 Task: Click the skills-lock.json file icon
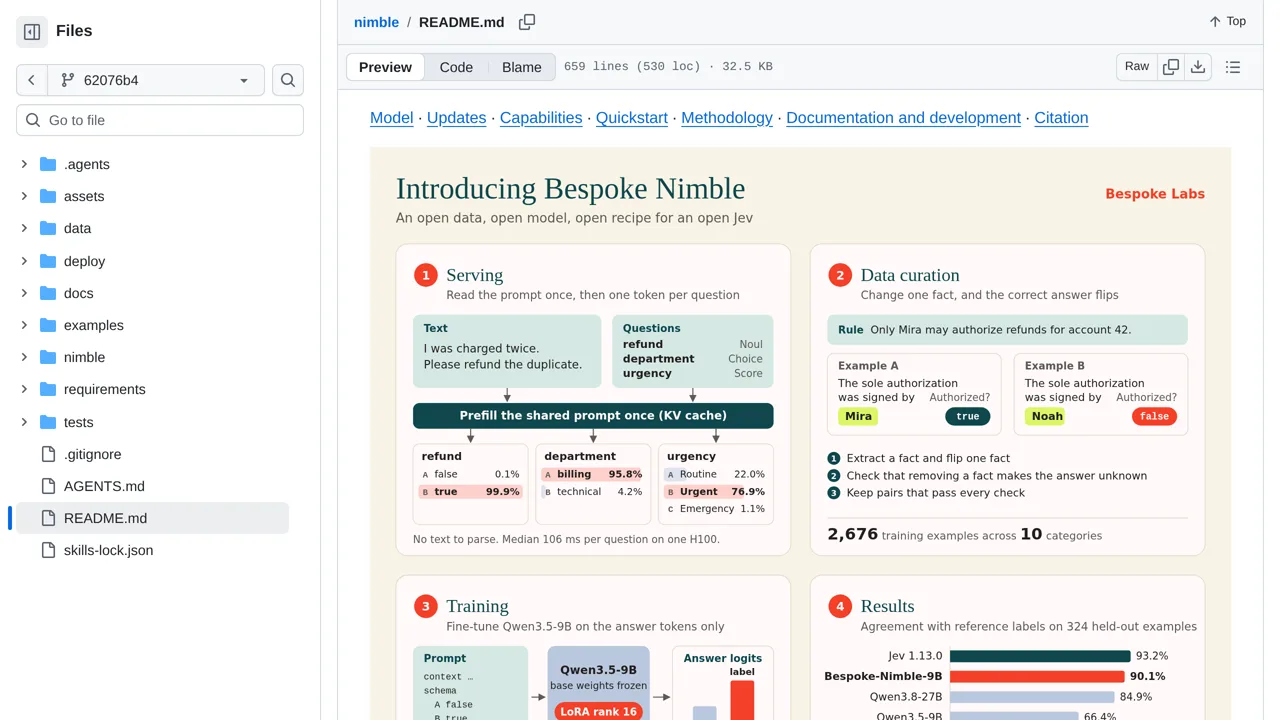[x=48, y=550]
